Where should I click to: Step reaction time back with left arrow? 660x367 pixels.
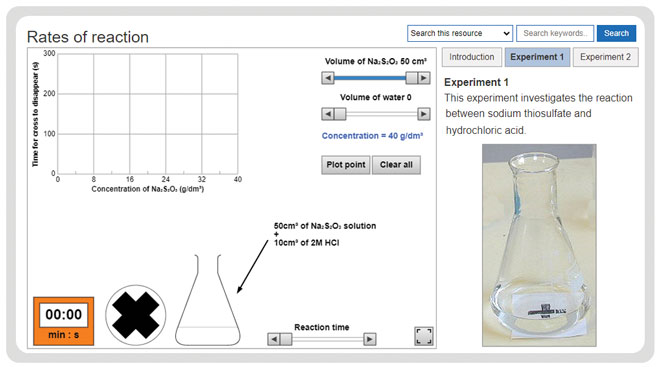(274, 339)
